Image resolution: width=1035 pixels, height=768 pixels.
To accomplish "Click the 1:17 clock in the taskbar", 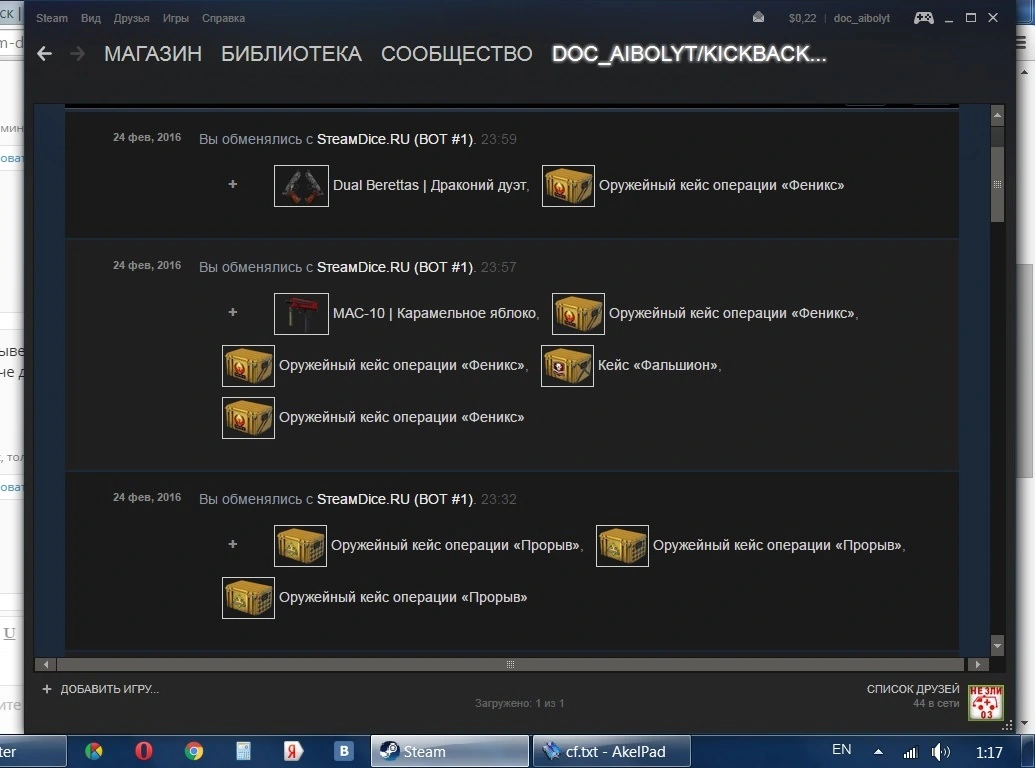I will point(989,752).
